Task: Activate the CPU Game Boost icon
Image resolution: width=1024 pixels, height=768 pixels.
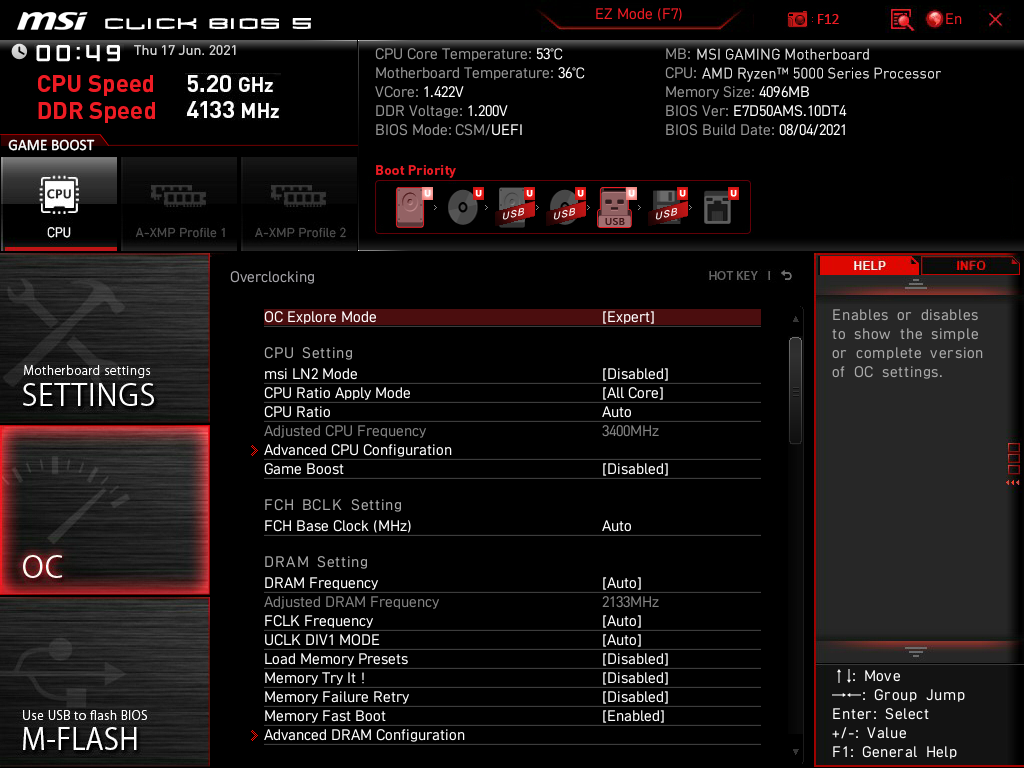Action: pyautogui.click(x=59, y=203)
